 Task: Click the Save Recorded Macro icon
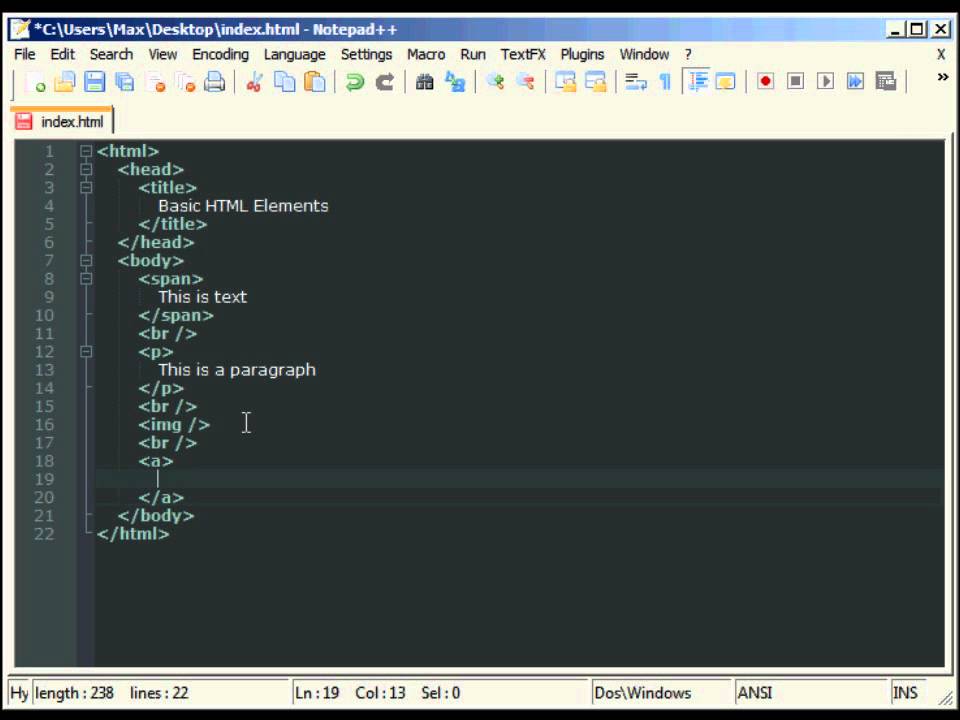pos(885,82)
